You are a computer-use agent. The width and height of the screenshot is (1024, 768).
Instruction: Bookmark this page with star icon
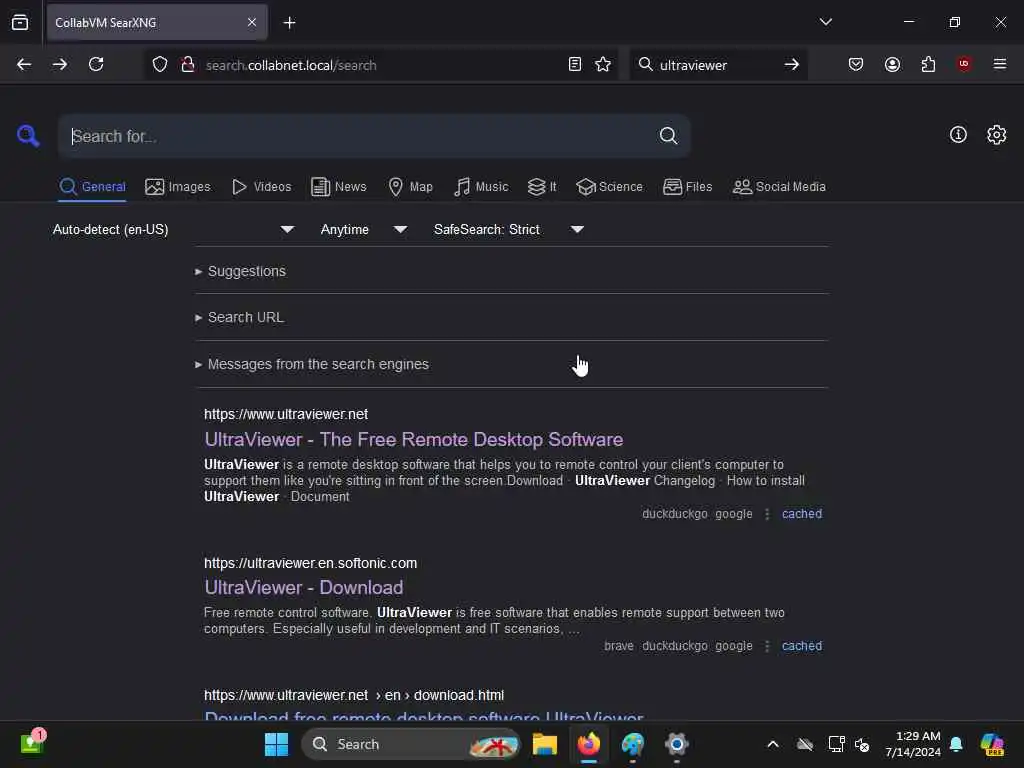[603, 64]
